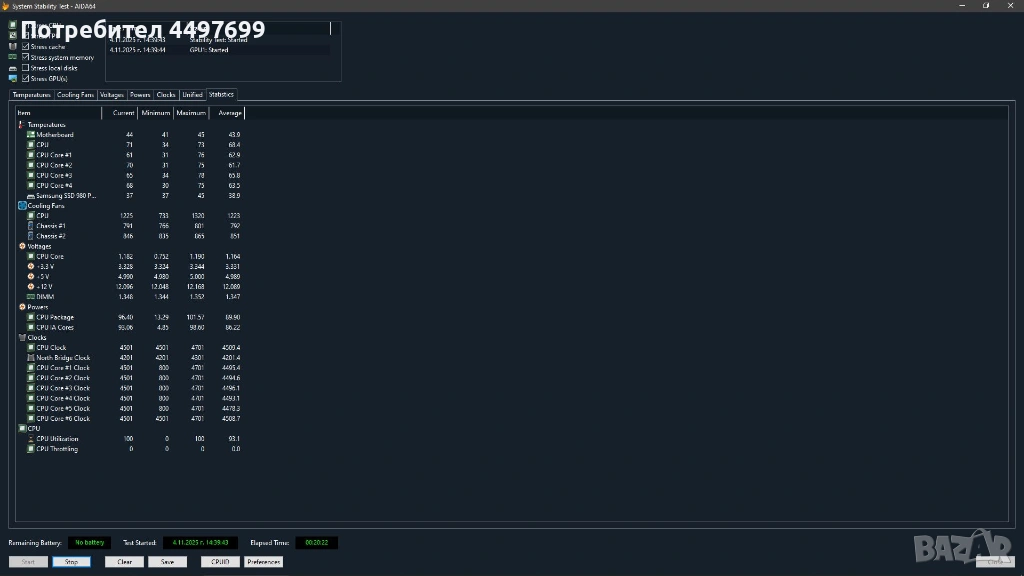1024x576 pixels.
Task: Click the Motherboard row icon
Action: 31,135
